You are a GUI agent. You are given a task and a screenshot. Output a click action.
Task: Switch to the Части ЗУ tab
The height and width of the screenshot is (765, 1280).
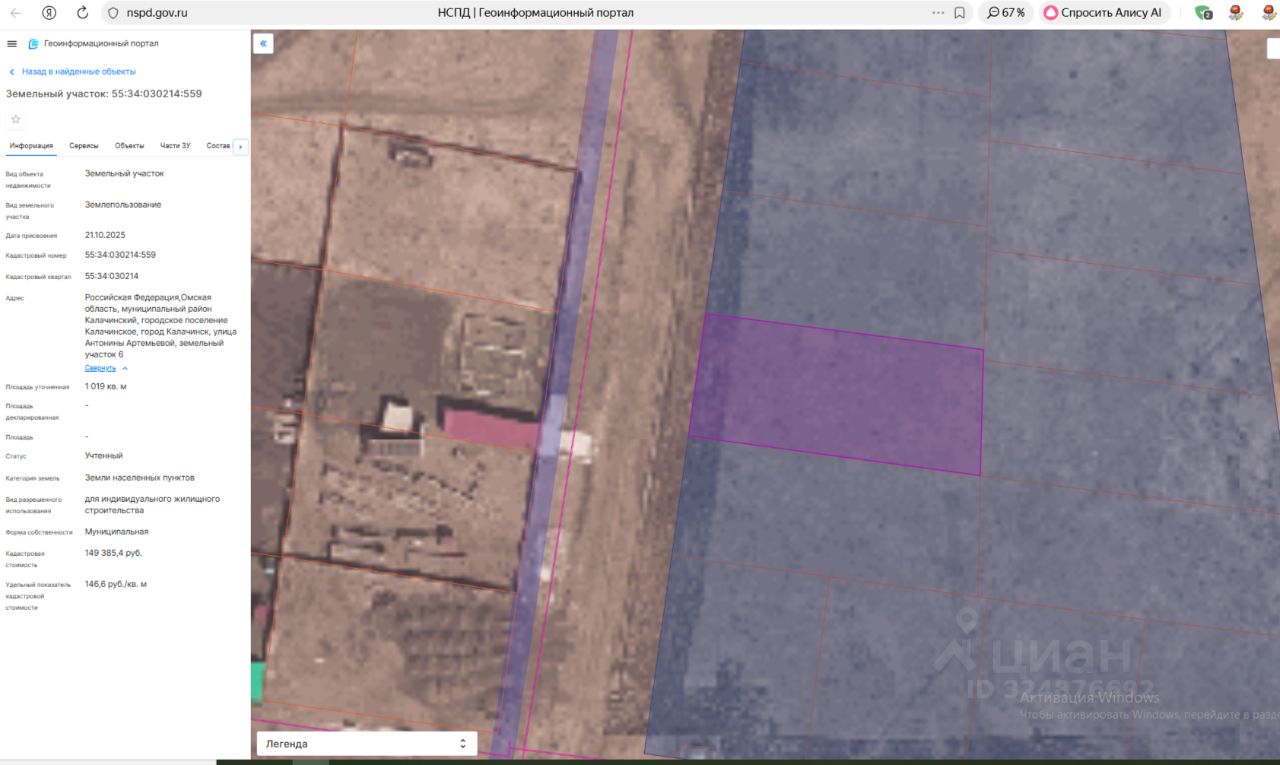pos(175,146)
